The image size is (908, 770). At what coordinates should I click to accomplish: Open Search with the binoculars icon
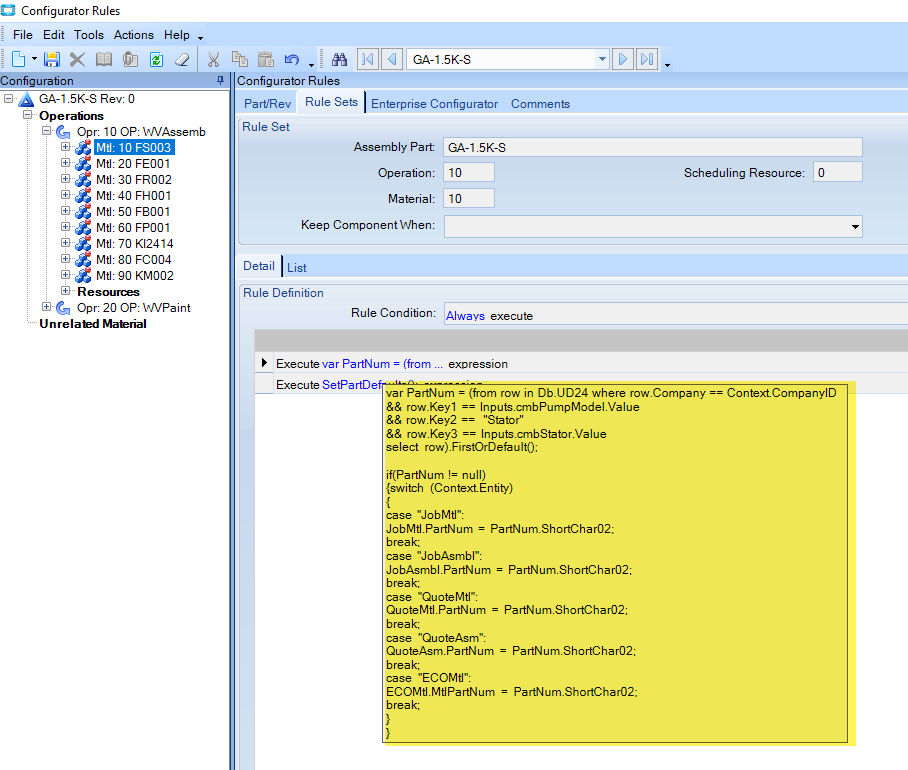click(339, 60)
